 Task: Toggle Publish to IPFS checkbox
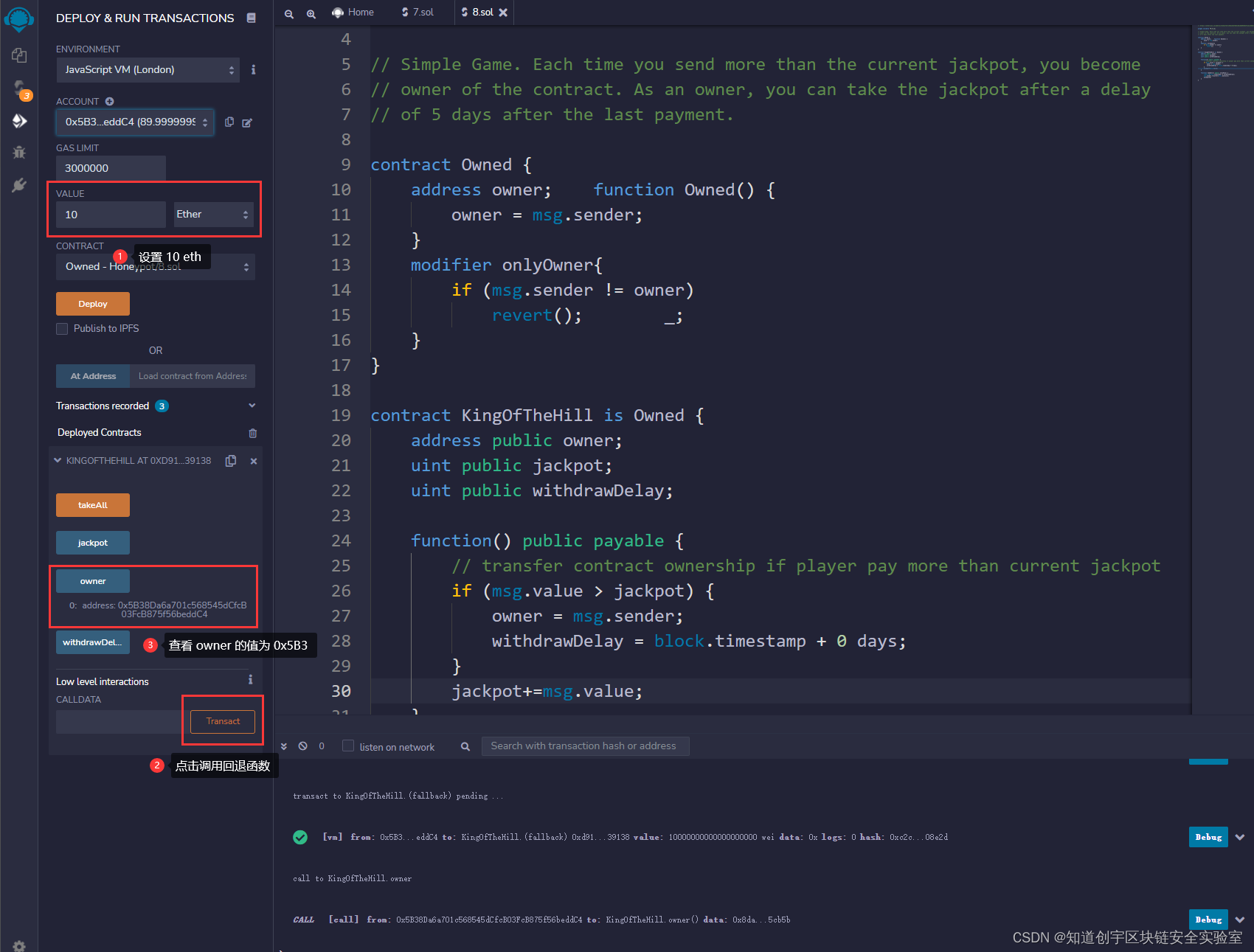click(62, 329)
